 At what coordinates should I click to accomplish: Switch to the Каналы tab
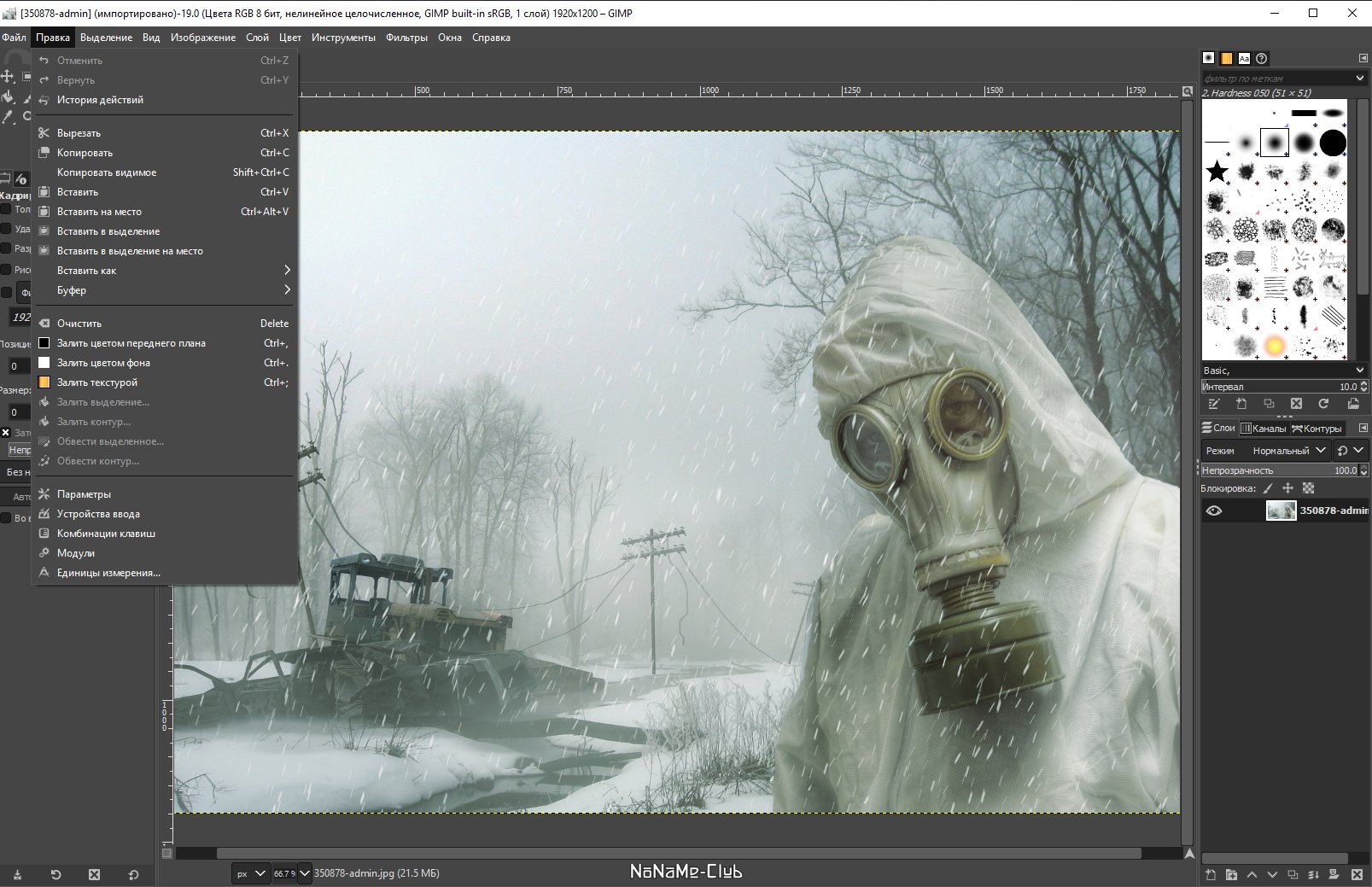click(1264, 429)
